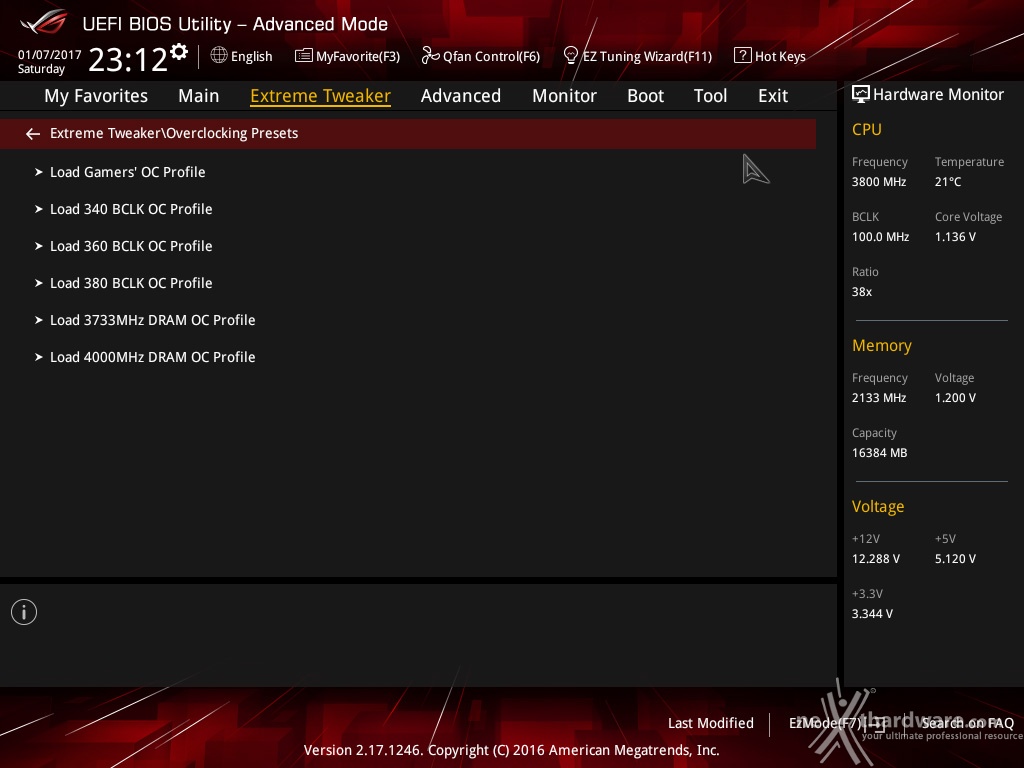Select the Extreme Tweaker tab
This screenshot has width=1024, height=768.
click(x=321, y=96)
